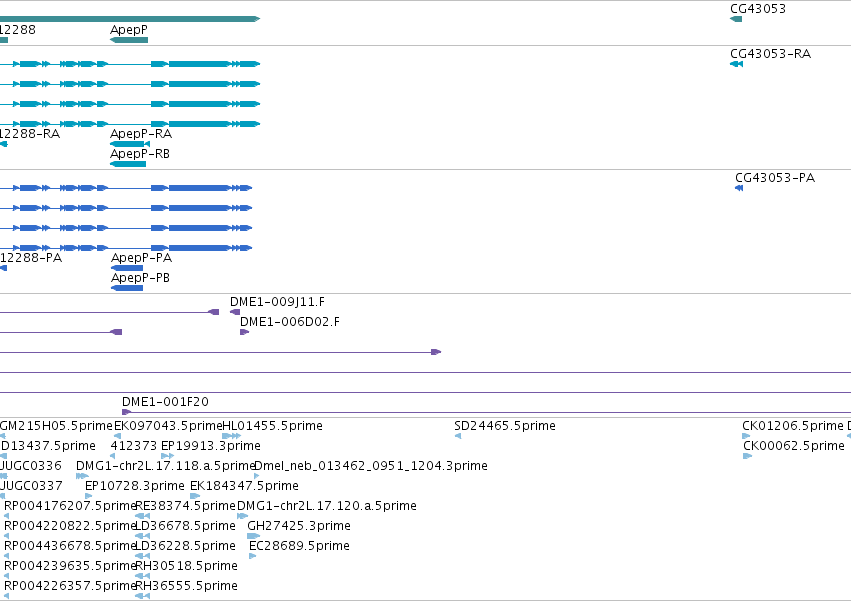Click the EK184347.5prime label
This screenshot has width=851, height=601.
click(x=244, y=486)
